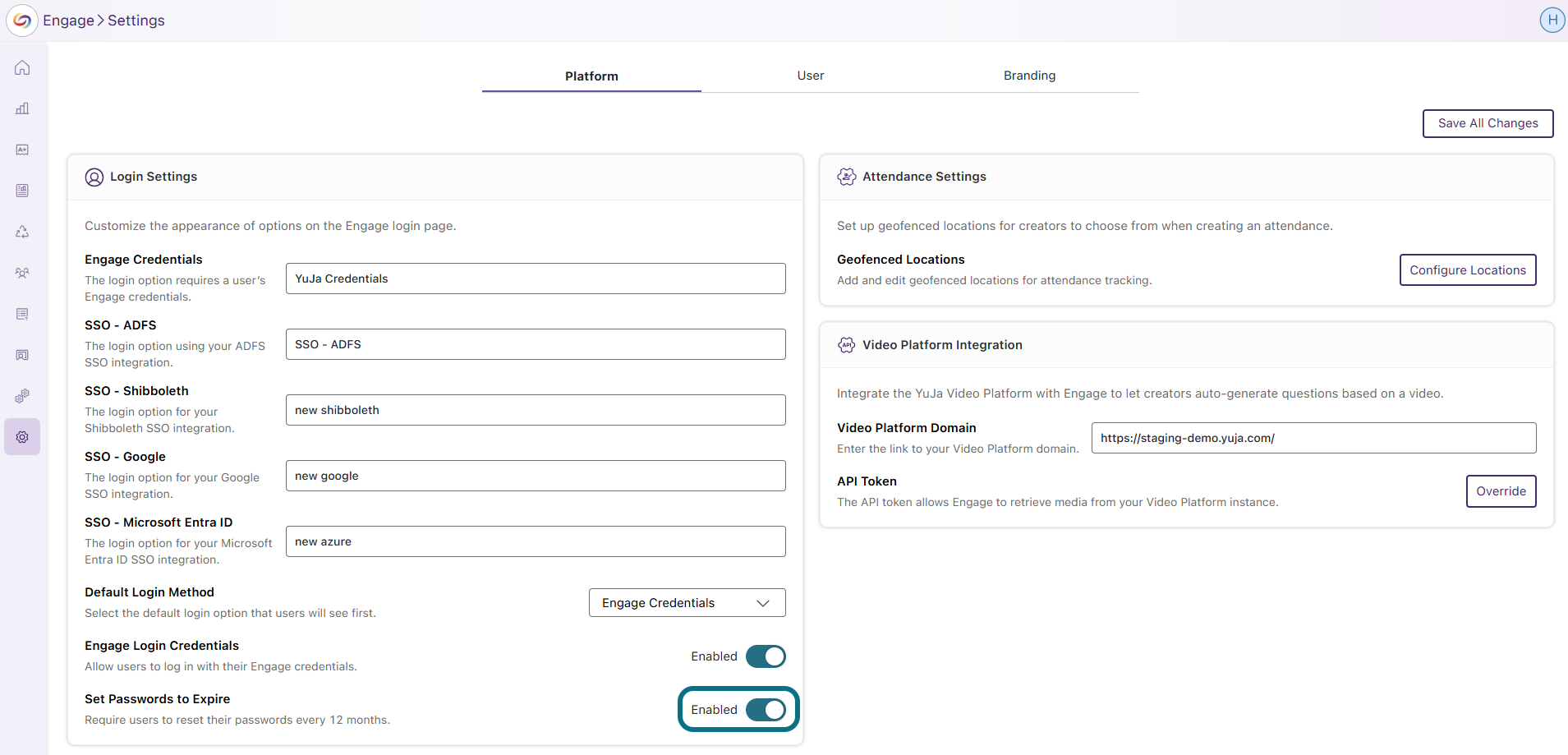Click the A+ gradebook sidebar icon
The height and width of the screenshot is (755, 1568).
tap(22, 150)
